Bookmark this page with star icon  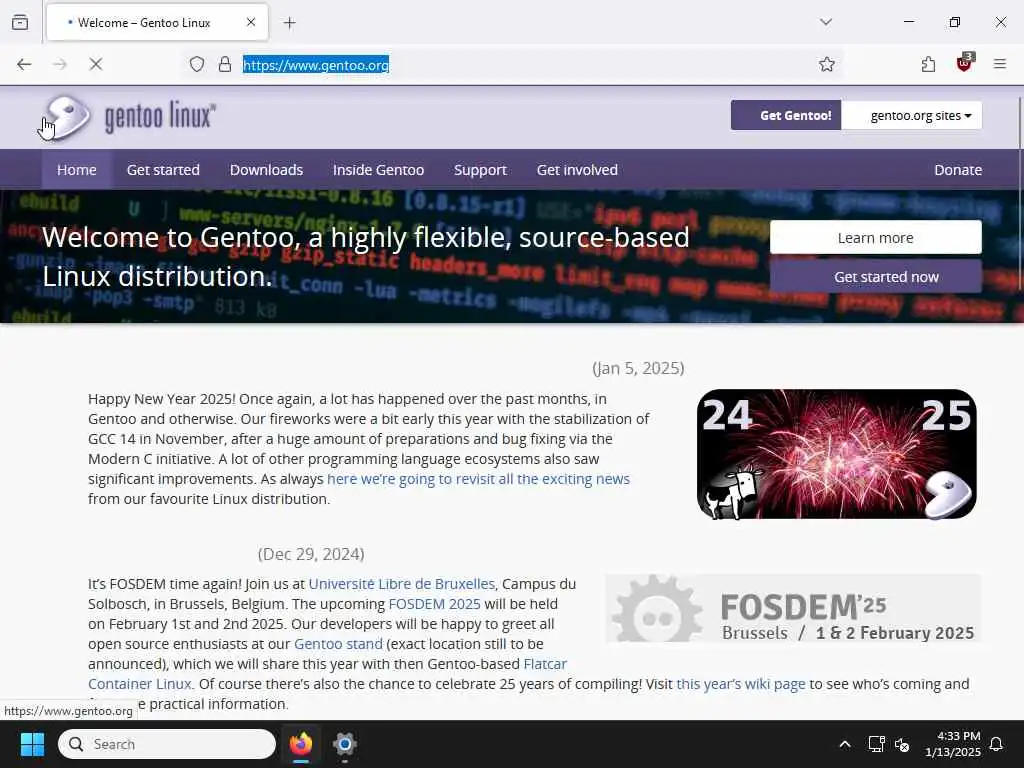pyautogui.click(x=827, y=64)
